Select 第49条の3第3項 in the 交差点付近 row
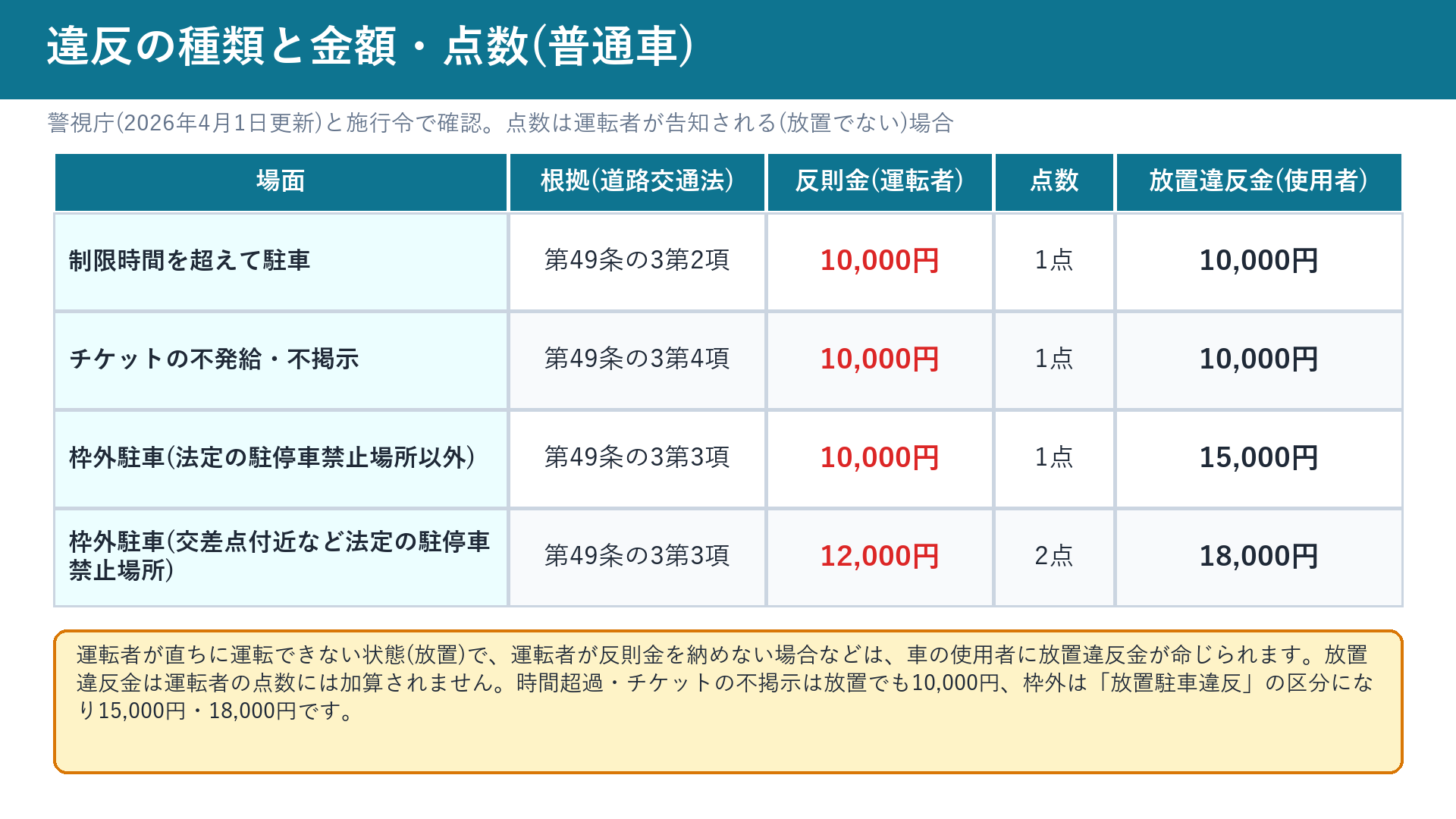This screenshot has height=819, width=1456. [637, 556]
